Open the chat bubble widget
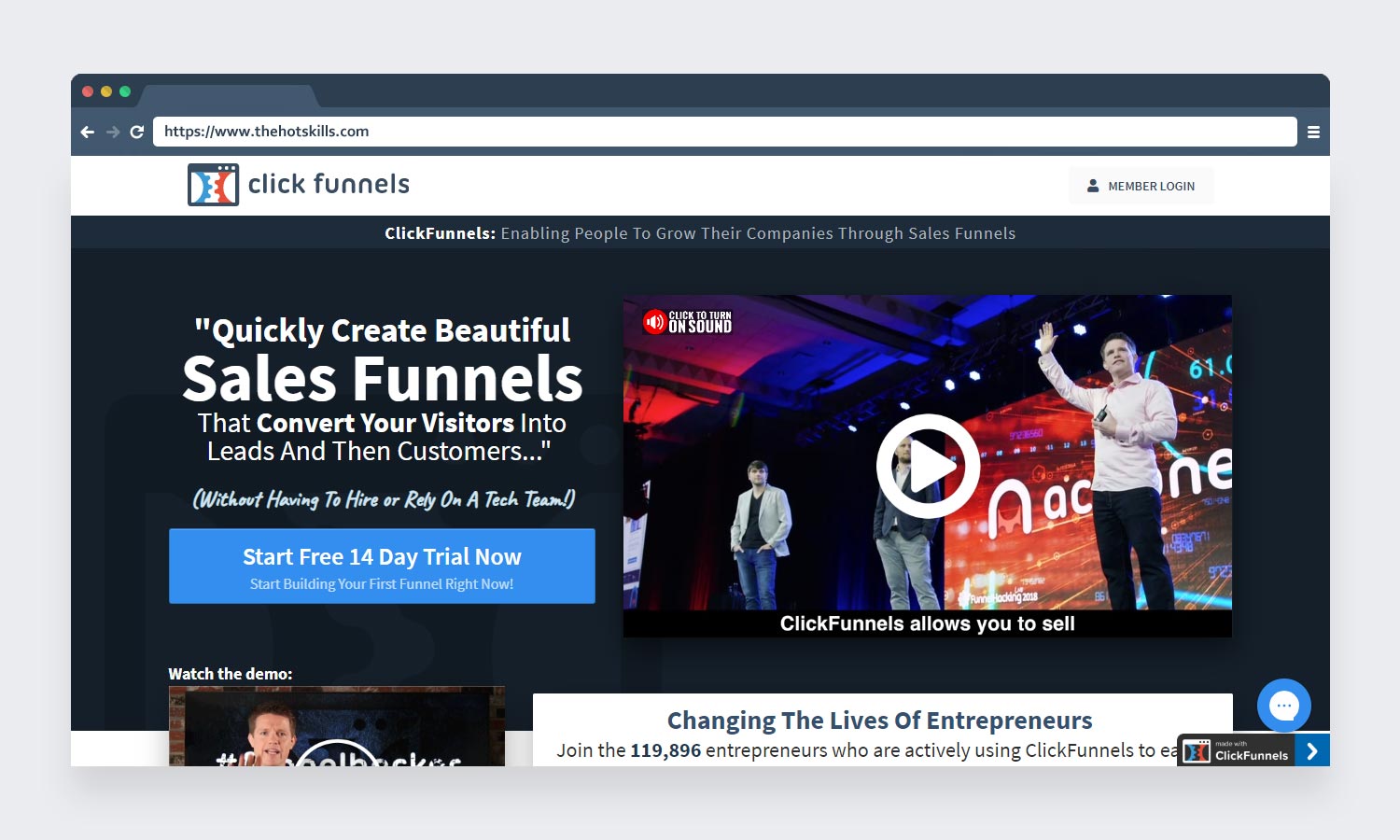Image resolution: width=1400 pixels, height=840 pixels. [1284, 706]
